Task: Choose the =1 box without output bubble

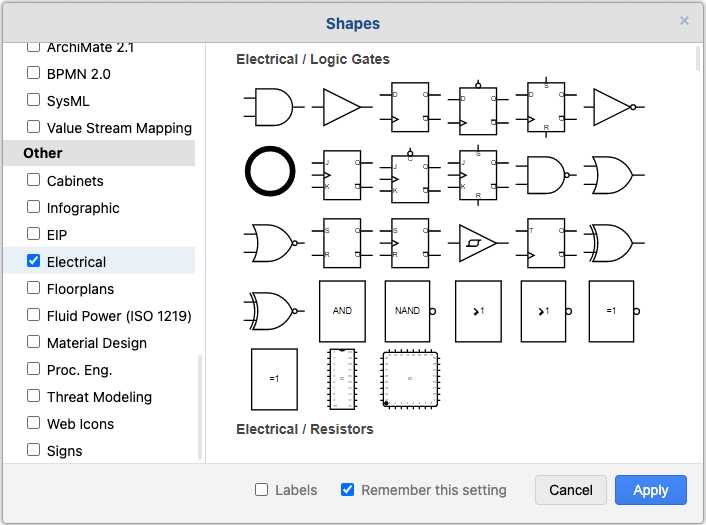Action: [274, 379]
